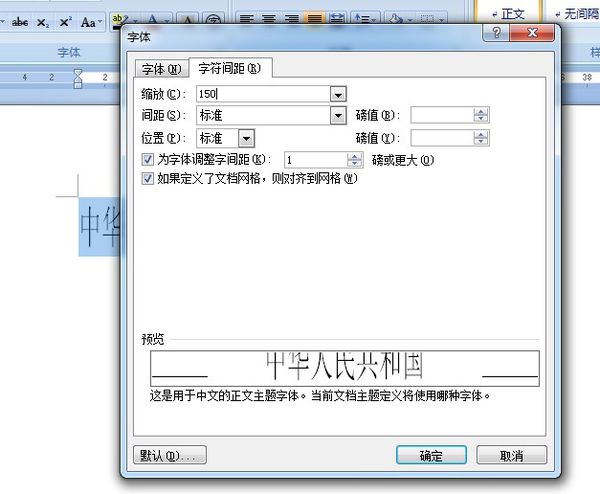Open the shading color dropdown arrow
Viewport: 600px width, 494px height.
tap(410, 19)
